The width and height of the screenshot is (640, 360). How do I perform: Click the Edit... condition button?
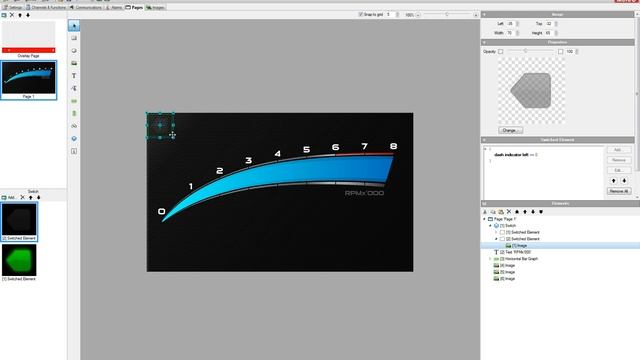(618, 170)
